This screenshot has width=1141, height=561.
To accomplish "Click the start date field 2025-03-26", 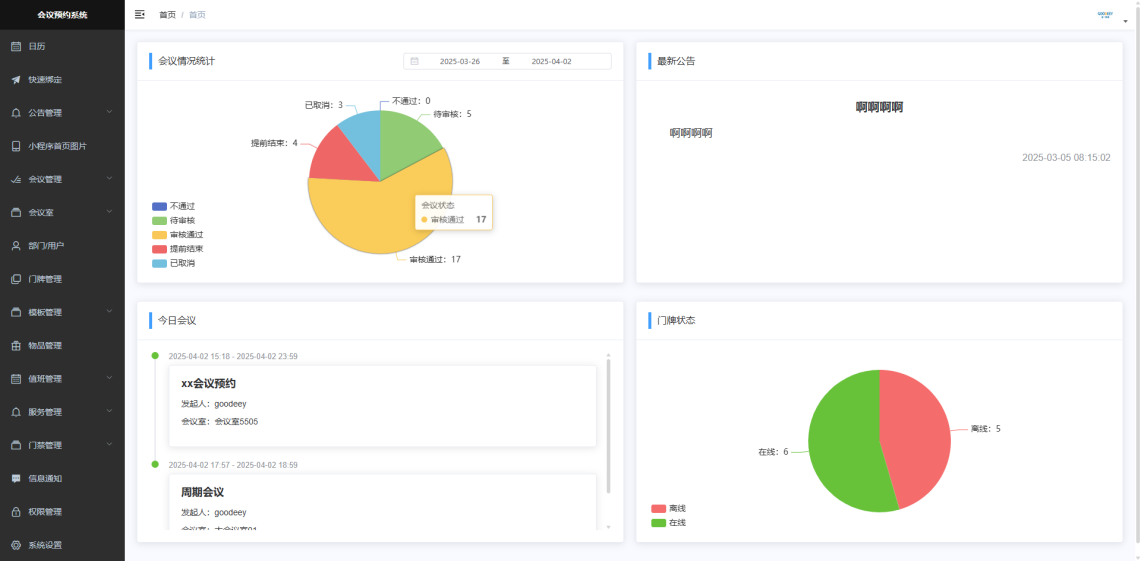I will [459, 62].
